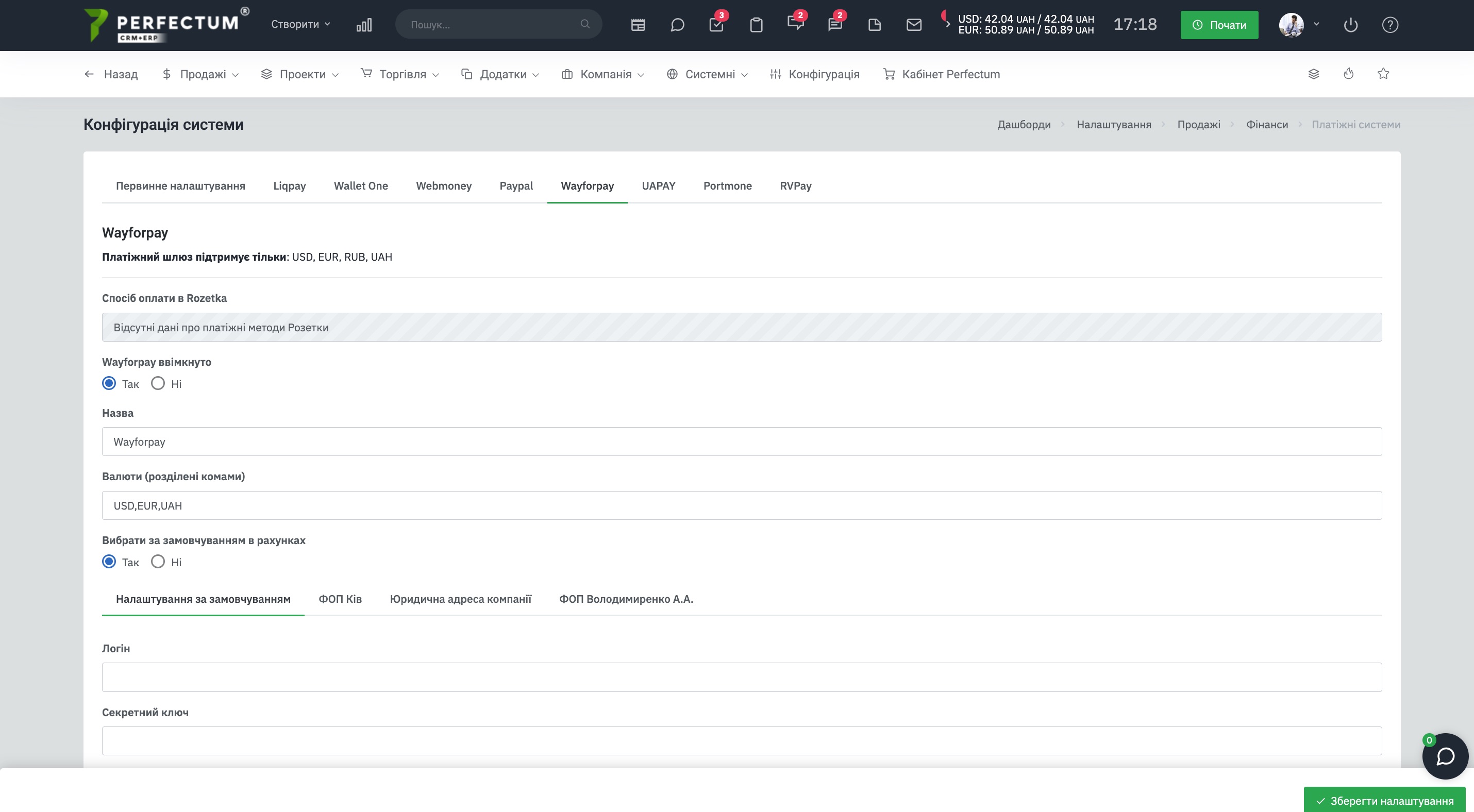Switch to Первинне налаштування tab
The height and width of the screenshot is (812, 1474).
click(x=180, y=186)
